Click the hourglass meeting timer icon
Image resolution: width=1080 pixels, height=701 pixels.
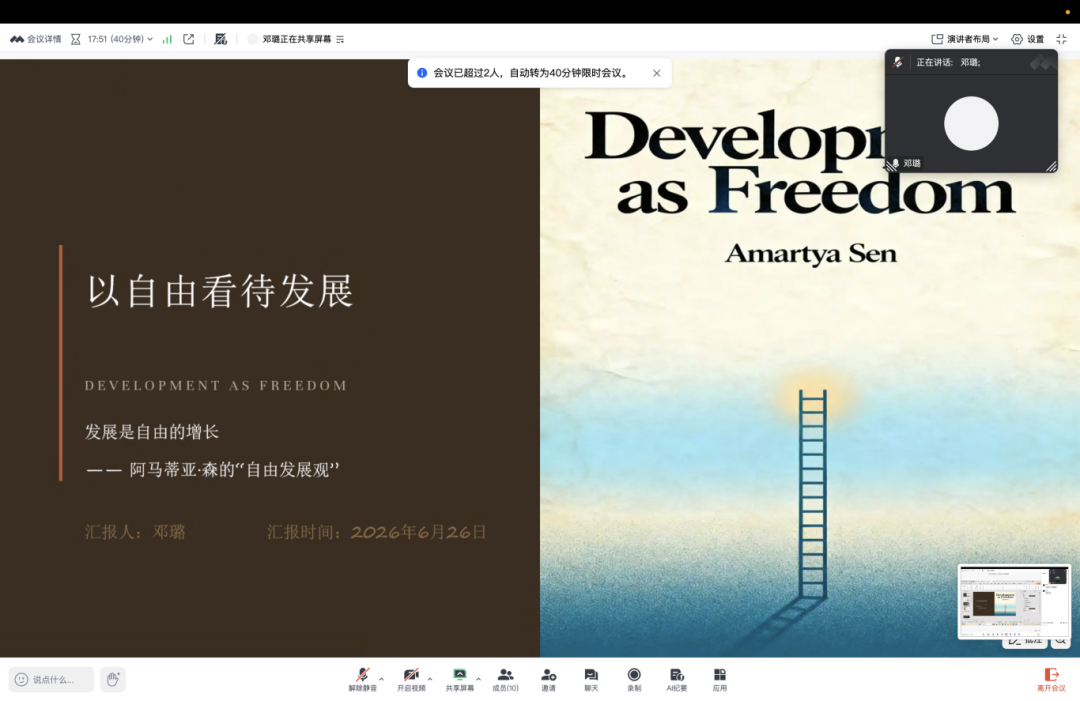(76, 39)
